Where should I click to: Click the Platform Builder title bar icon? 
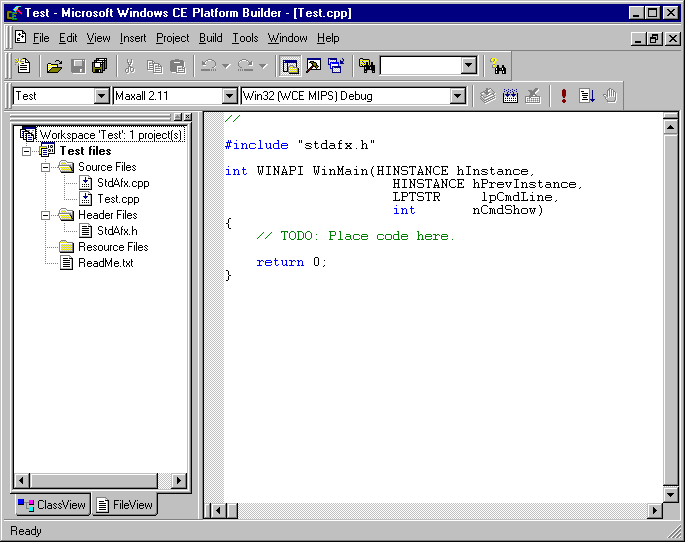click(14, 13)
